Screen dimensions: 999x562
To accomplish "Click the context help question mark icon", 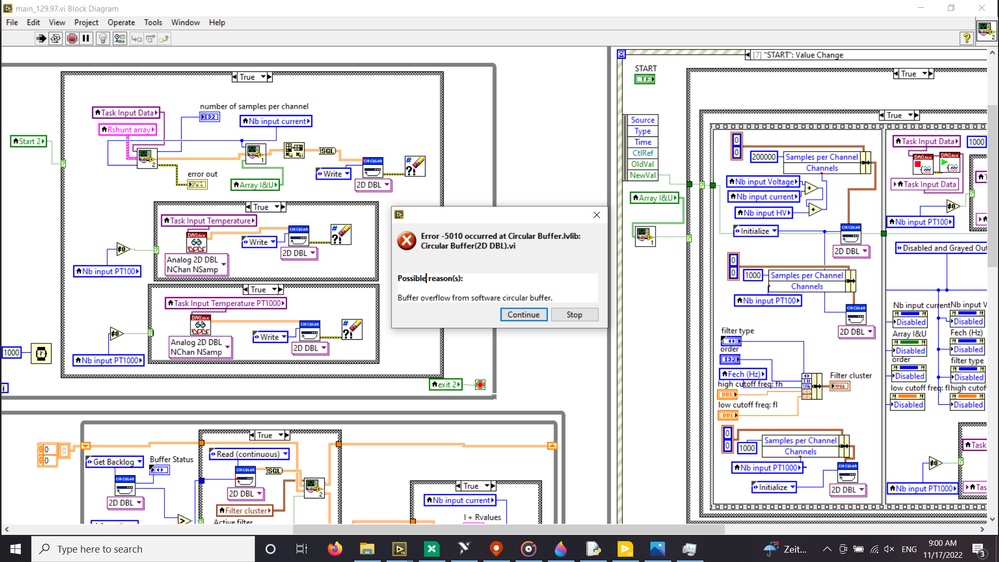I will coord(966,38).
